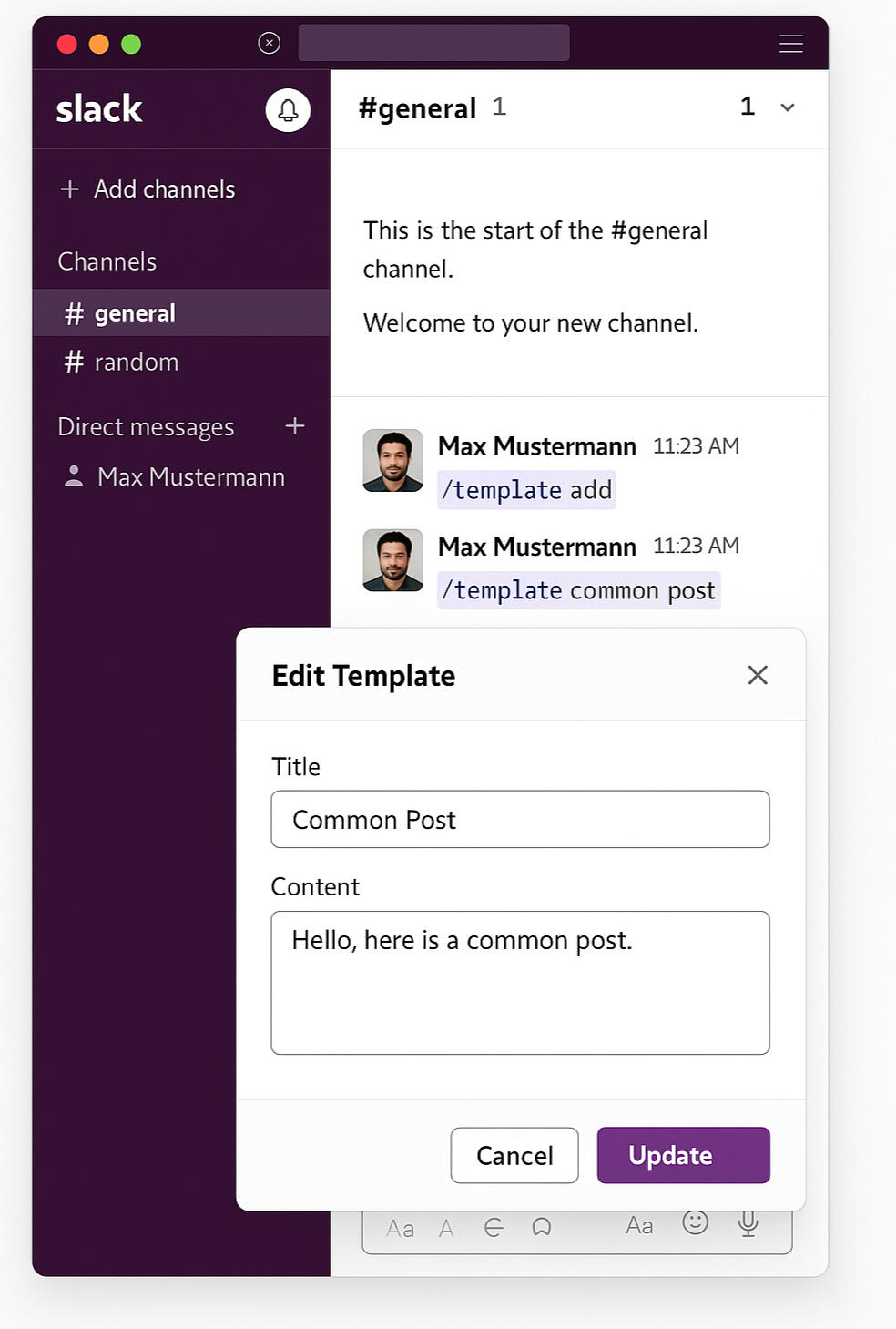Open Max Mustermann direct message in sidebar
896x1329 pixels.
[x=190, y=477]
